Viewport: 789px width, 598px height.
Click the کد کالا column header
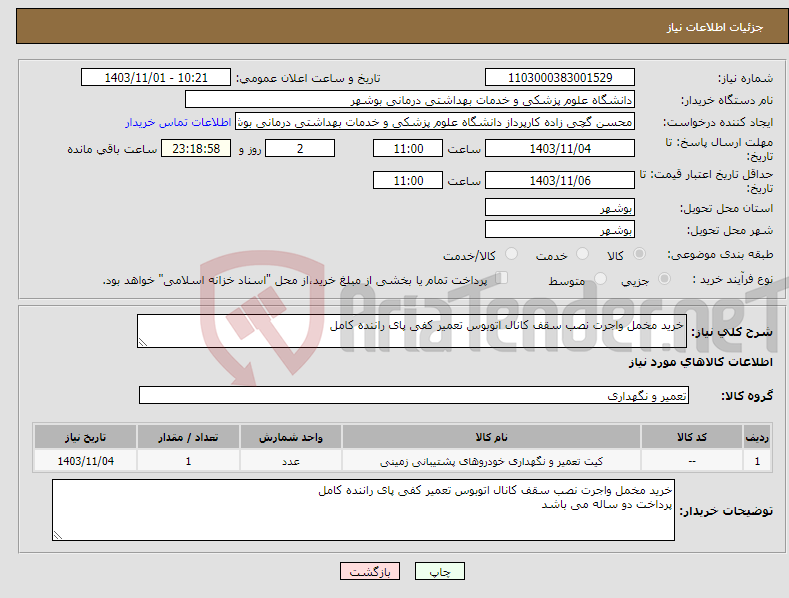coord(692,437)
